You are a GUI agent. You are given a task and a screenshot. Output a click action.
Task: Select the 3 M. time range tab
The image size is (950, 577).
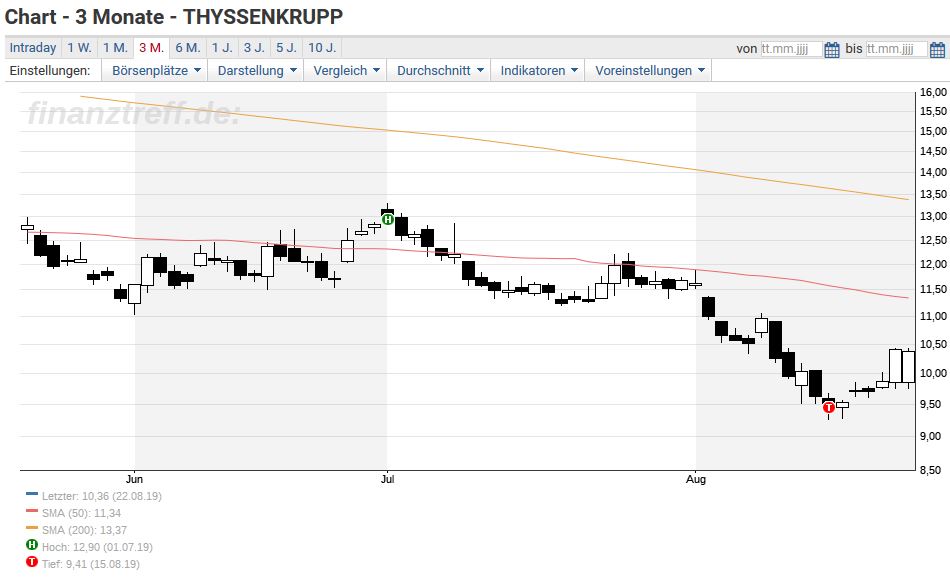coord(151,48)
